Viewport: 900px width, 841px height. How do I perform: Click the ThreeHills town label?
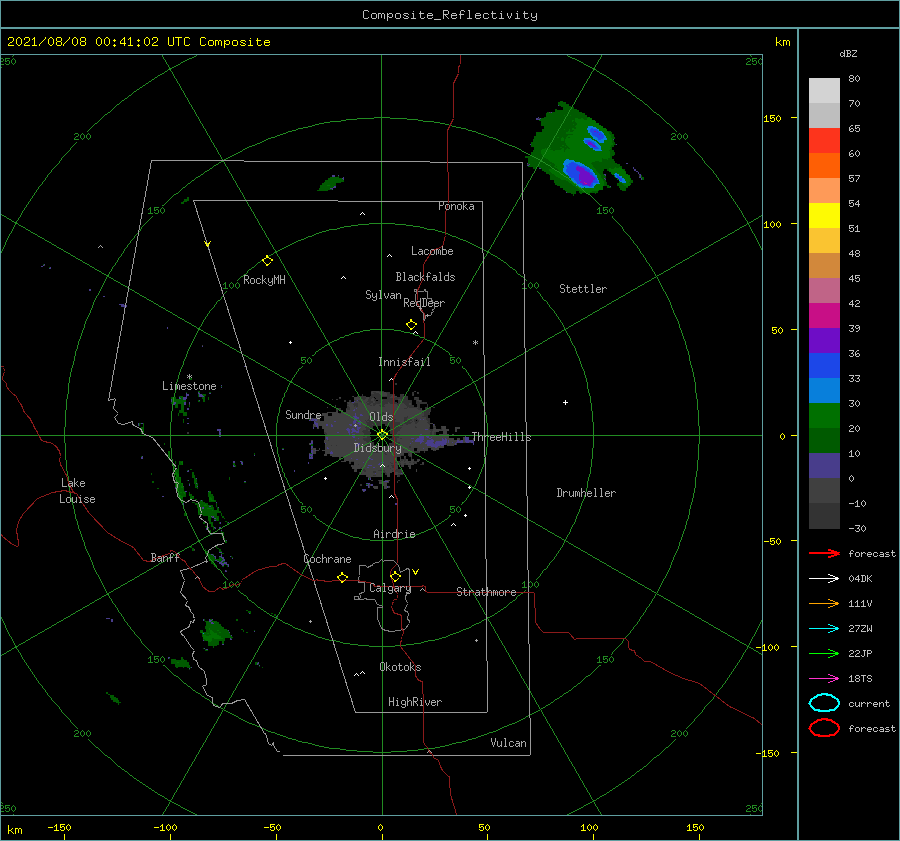coord(501,437)
